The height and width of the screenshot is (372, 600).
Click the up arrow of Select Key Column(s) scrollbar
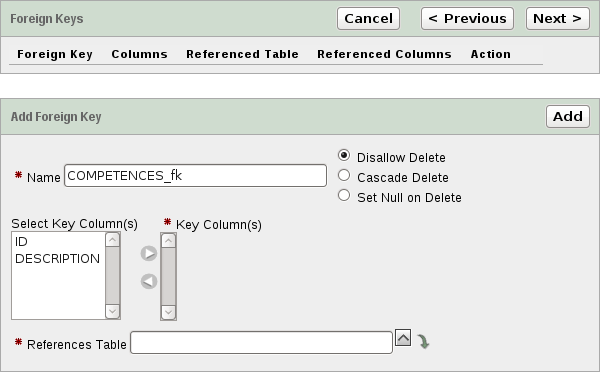(x=112, y=240)
